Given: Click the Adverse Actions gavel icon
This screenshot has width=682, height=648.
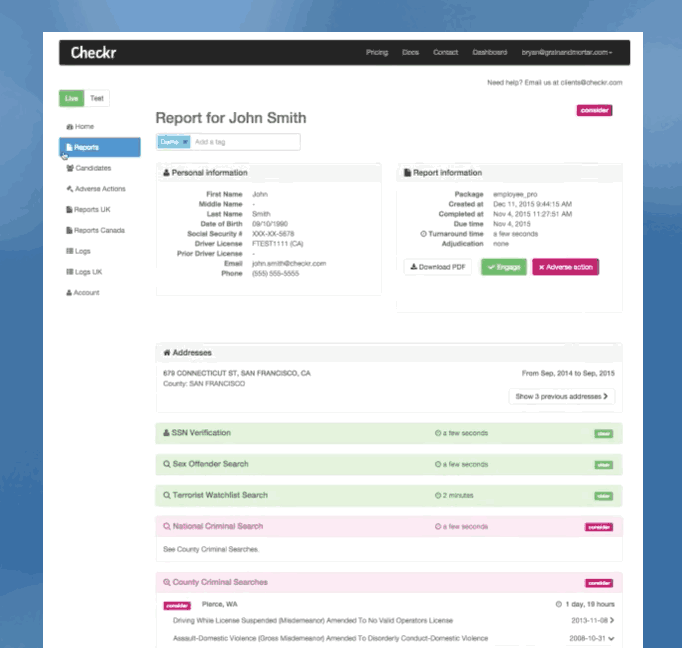Looking at the screenshot, I should tap(69, 189).
